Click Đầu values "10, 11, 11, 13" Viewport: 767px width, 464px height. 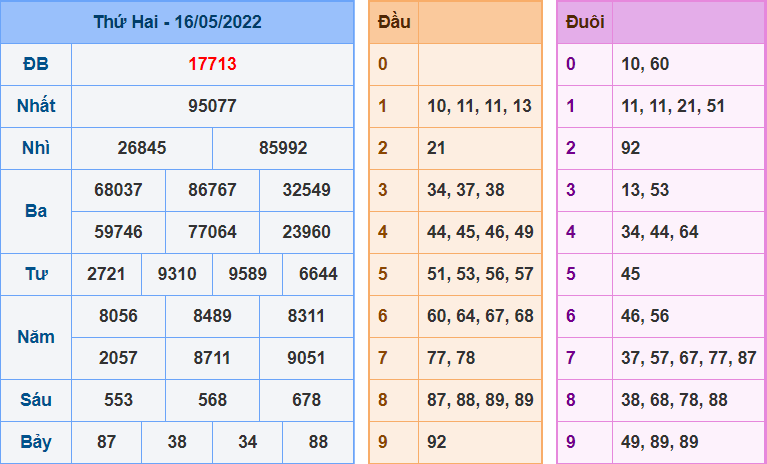(479, 106)
